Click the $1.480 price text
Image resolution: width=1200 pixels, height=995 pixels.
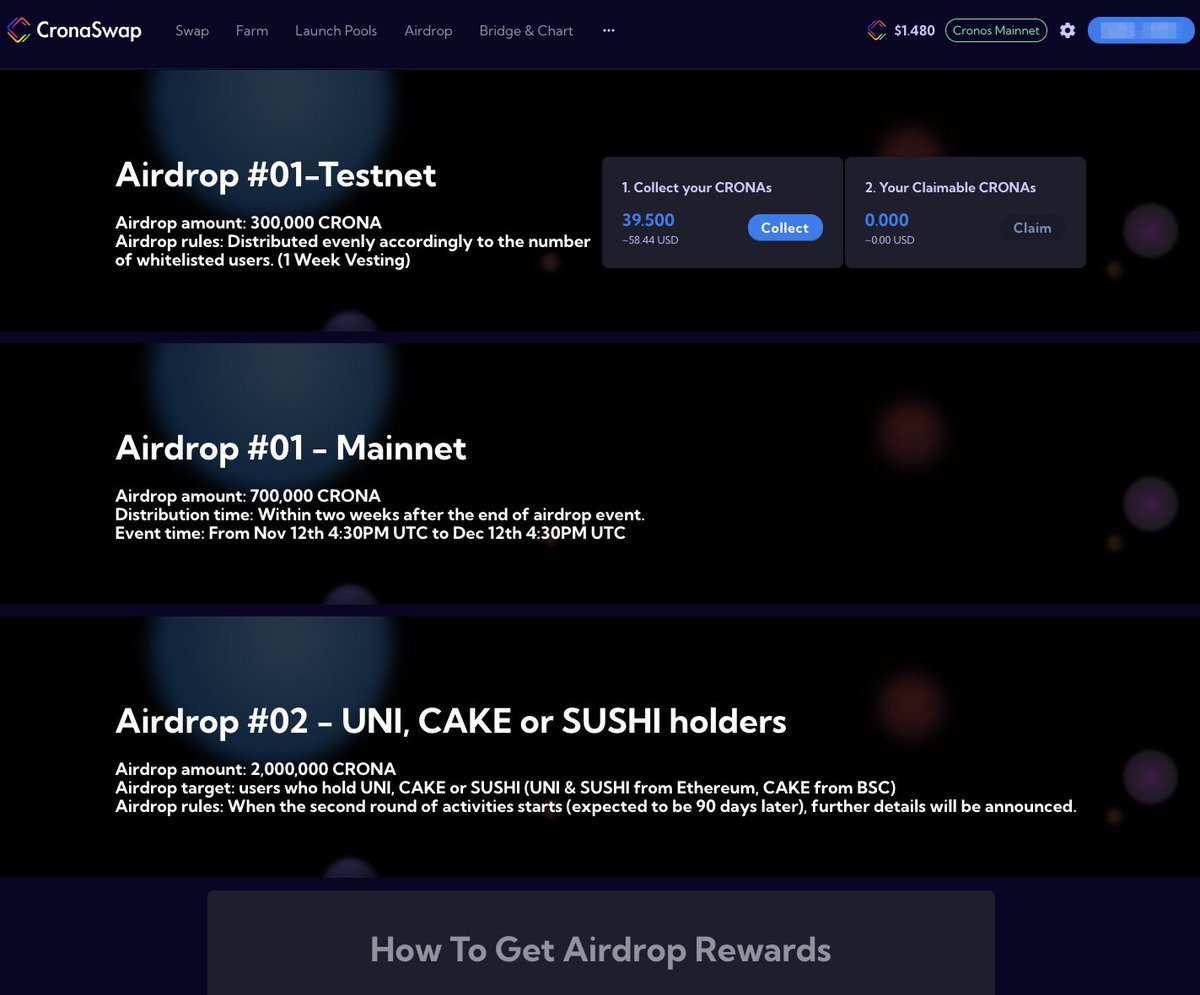914,31
